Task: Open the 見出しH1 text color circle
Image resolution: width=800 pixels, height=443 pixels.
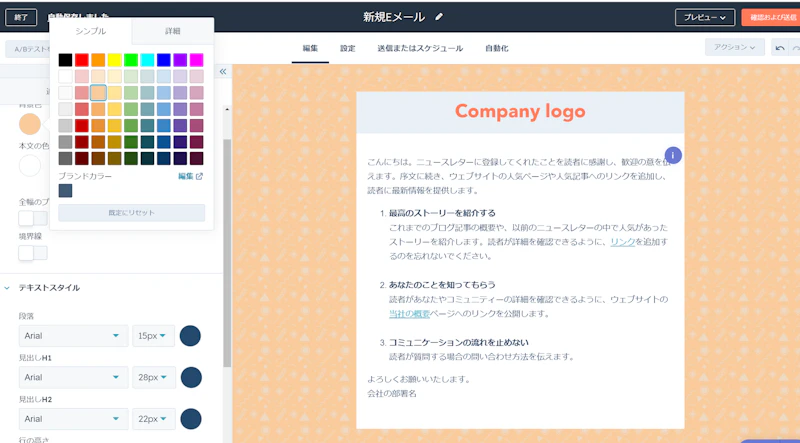Action: [x=191, y=377]
